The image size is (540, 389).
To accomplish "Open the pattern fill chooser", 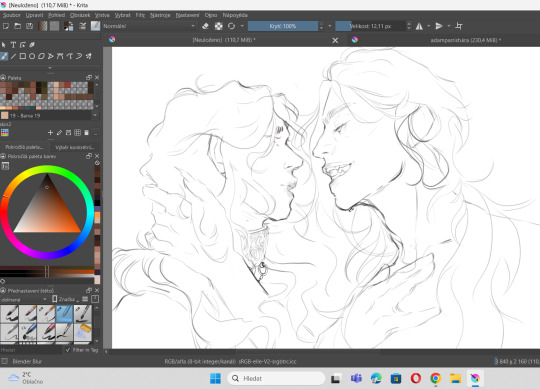I will [x=54, y=26].
